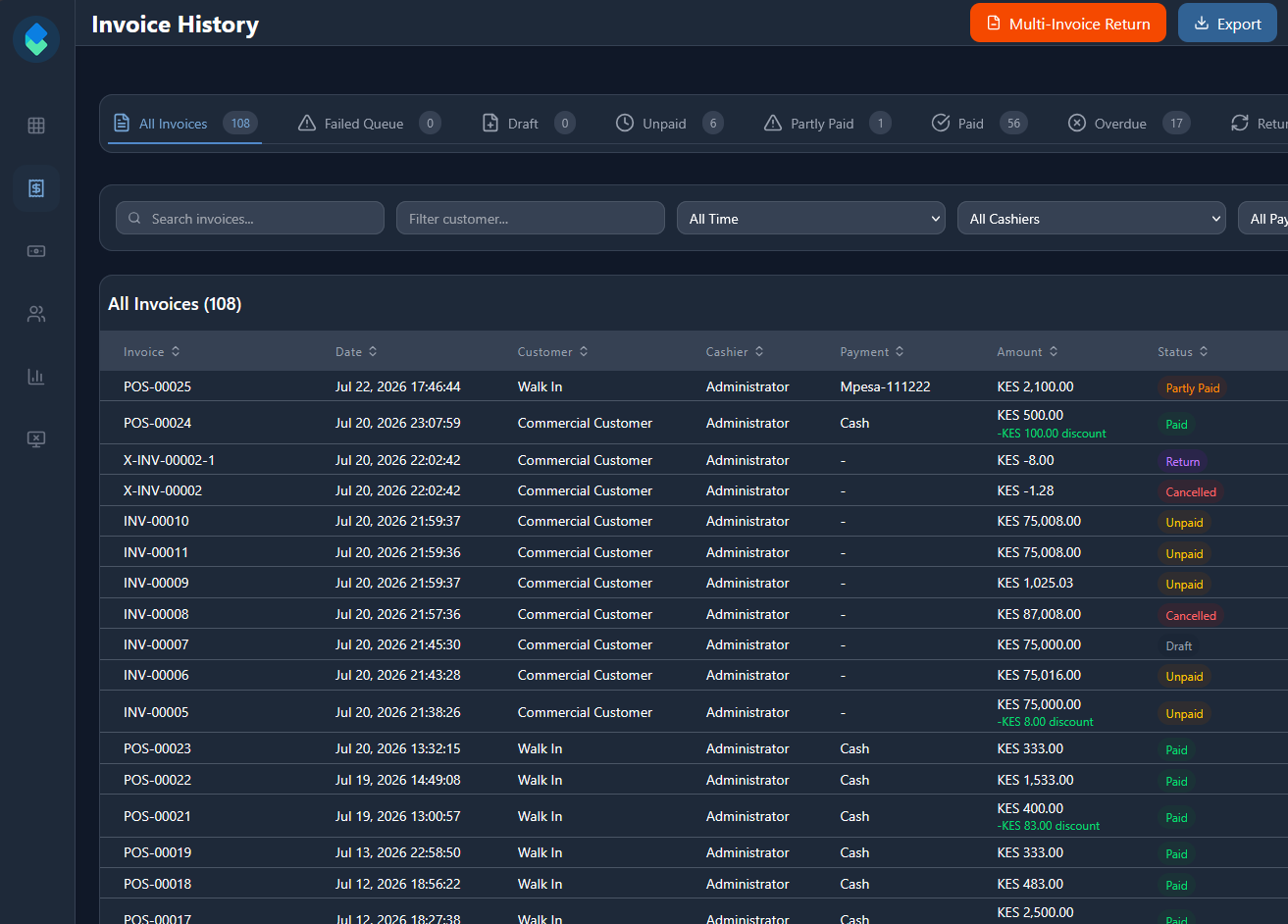Switch to the All Invoices tab
This screenshot has height=924, width=1288.
click(184, 124)
